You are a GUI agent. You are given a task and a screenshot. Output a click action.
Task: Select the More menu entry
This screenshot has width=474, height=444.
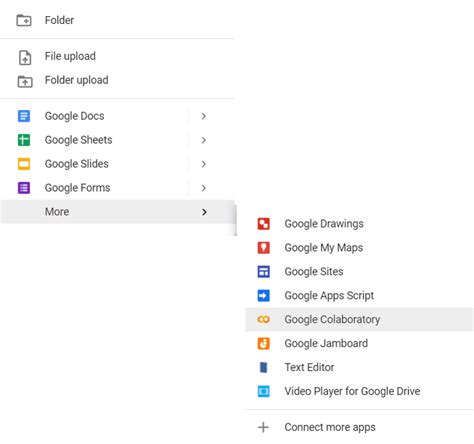pos(117,212)
